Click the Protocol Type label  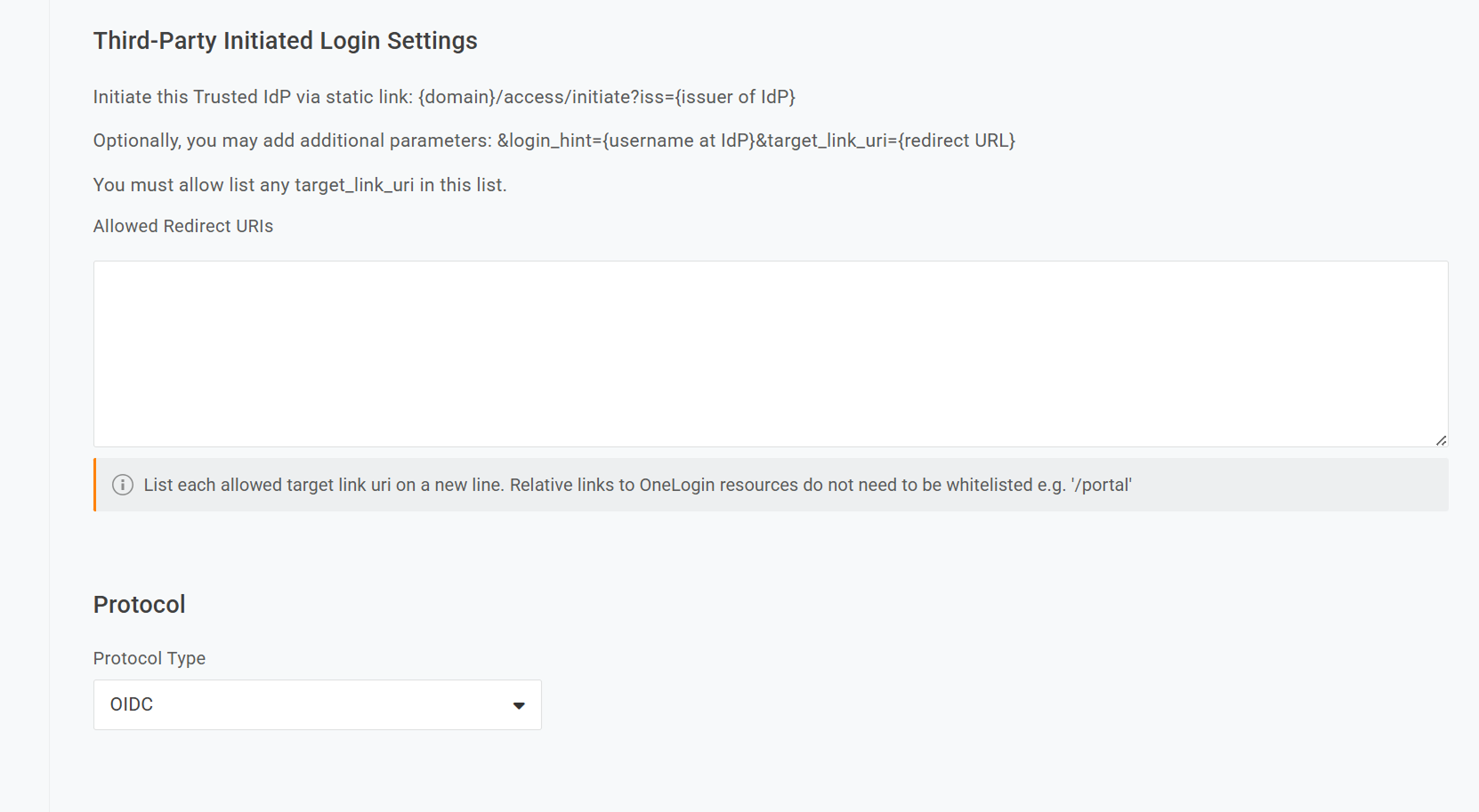pyautogui.click(x=149, y=658)
